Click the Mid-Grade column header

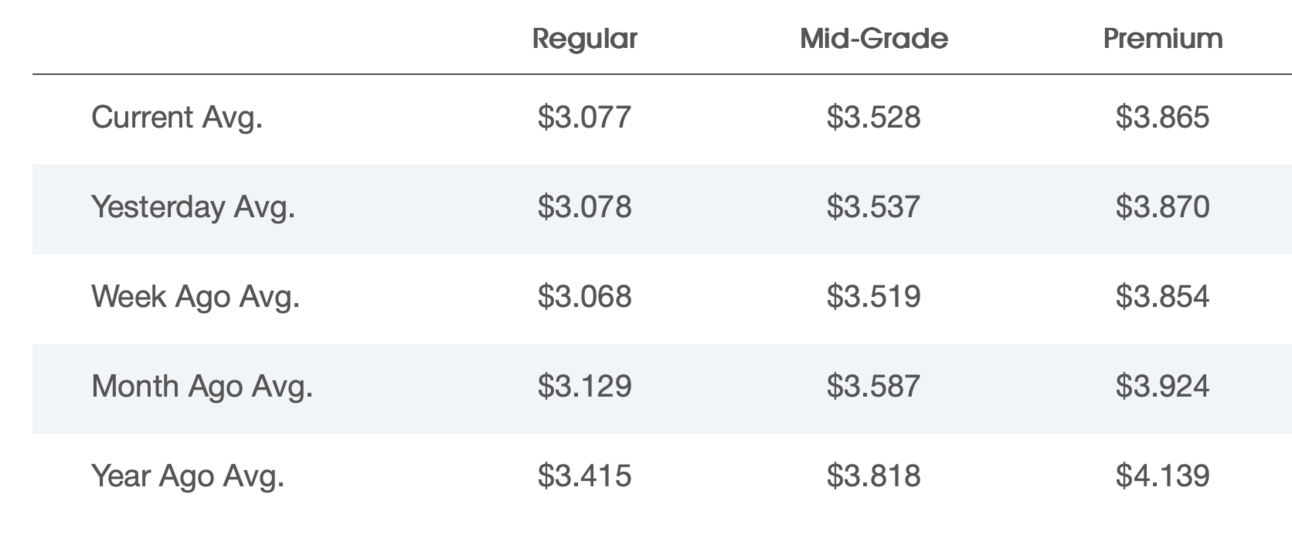click(874, 39)
